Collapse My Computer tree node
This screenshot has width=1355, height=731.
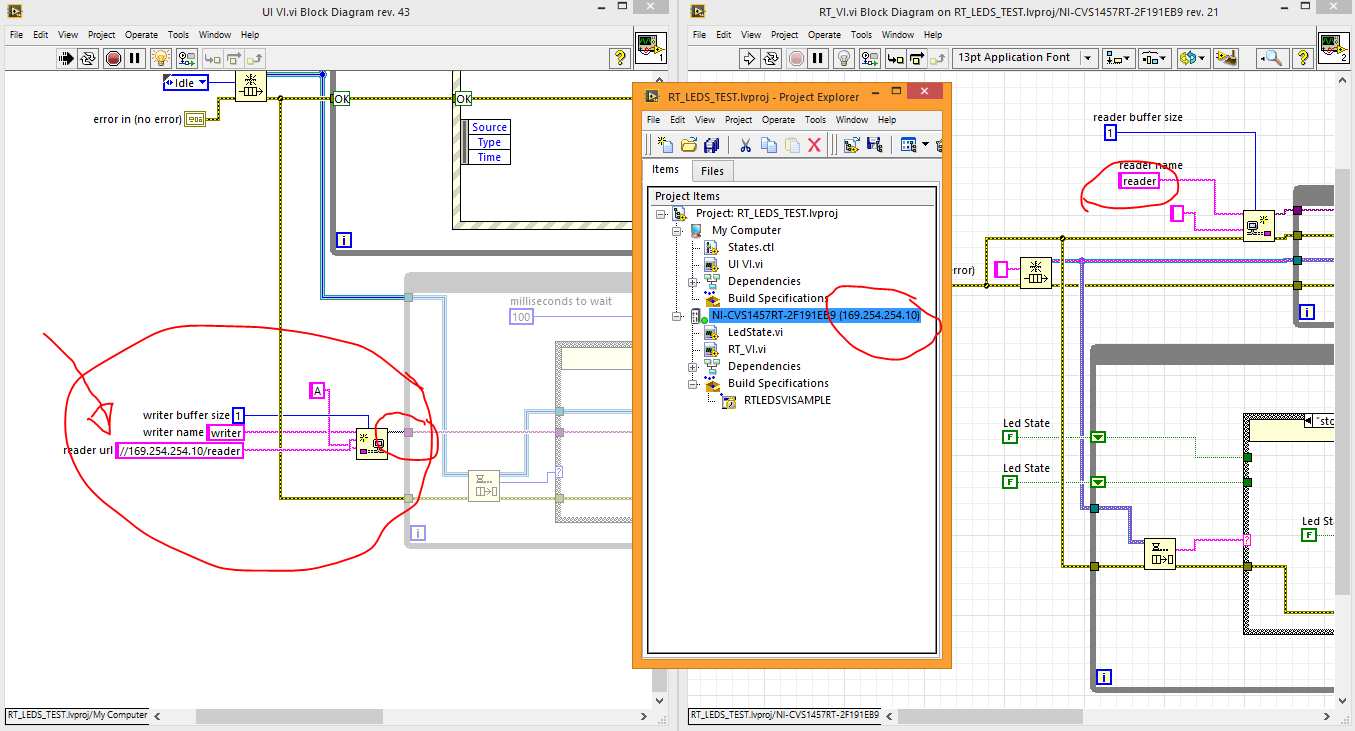point(677,230)
